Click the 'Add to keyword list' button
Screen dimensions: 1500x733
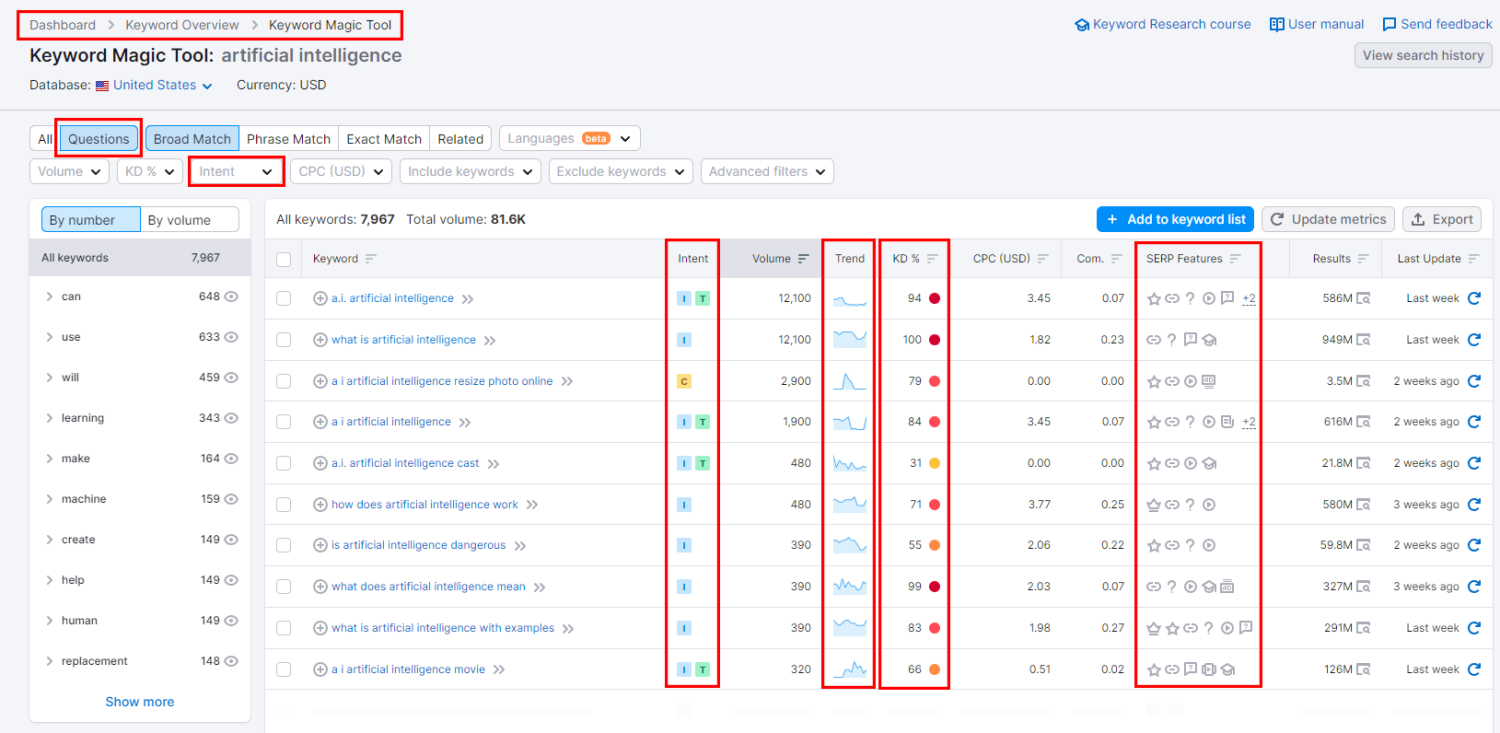(x=1175, y=219)
